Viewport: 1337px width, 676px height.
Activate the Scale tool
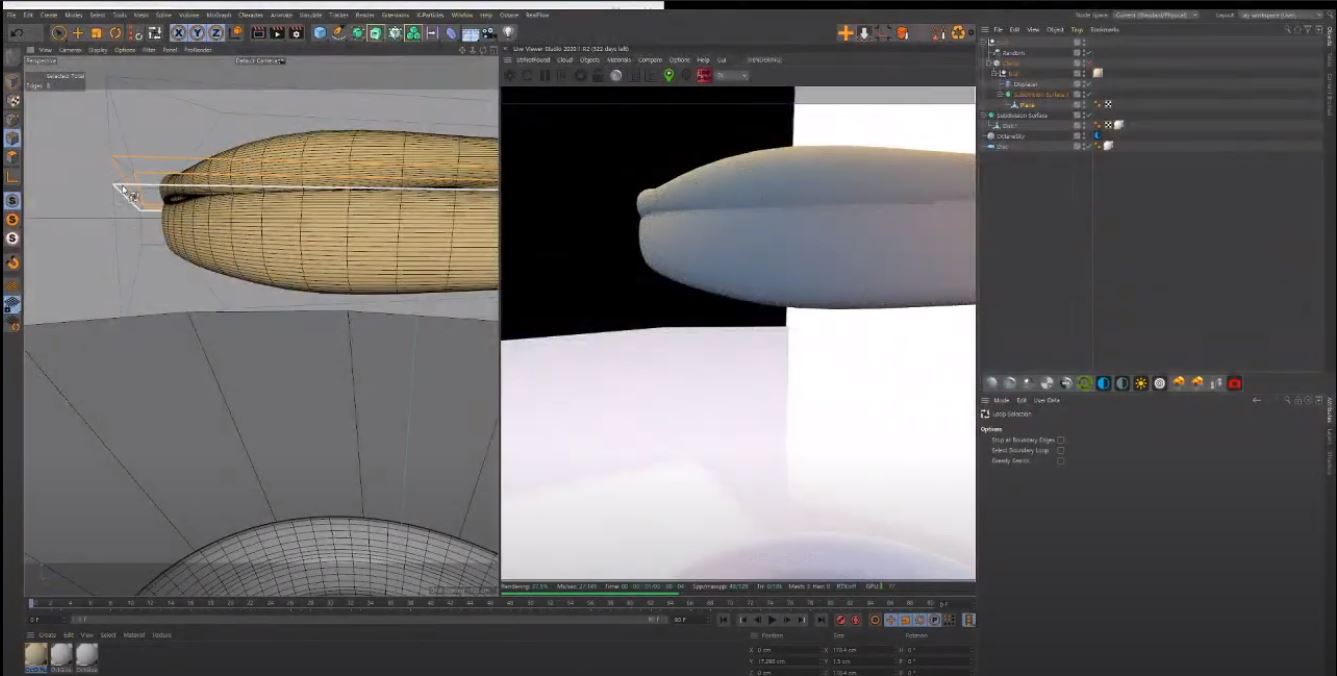pos(97,33)
